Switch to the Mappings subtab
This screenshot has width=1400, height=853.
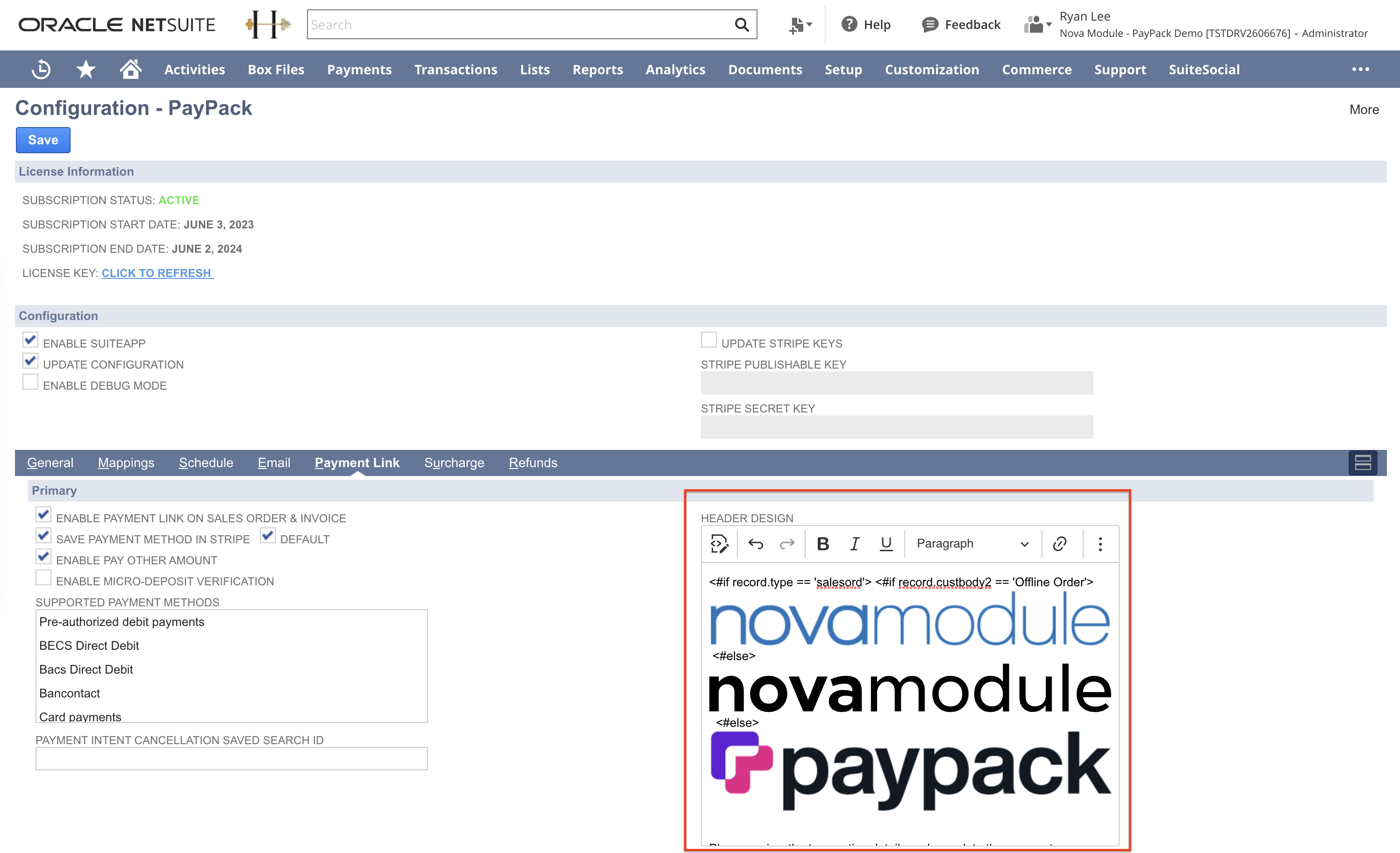coord(126,463)
